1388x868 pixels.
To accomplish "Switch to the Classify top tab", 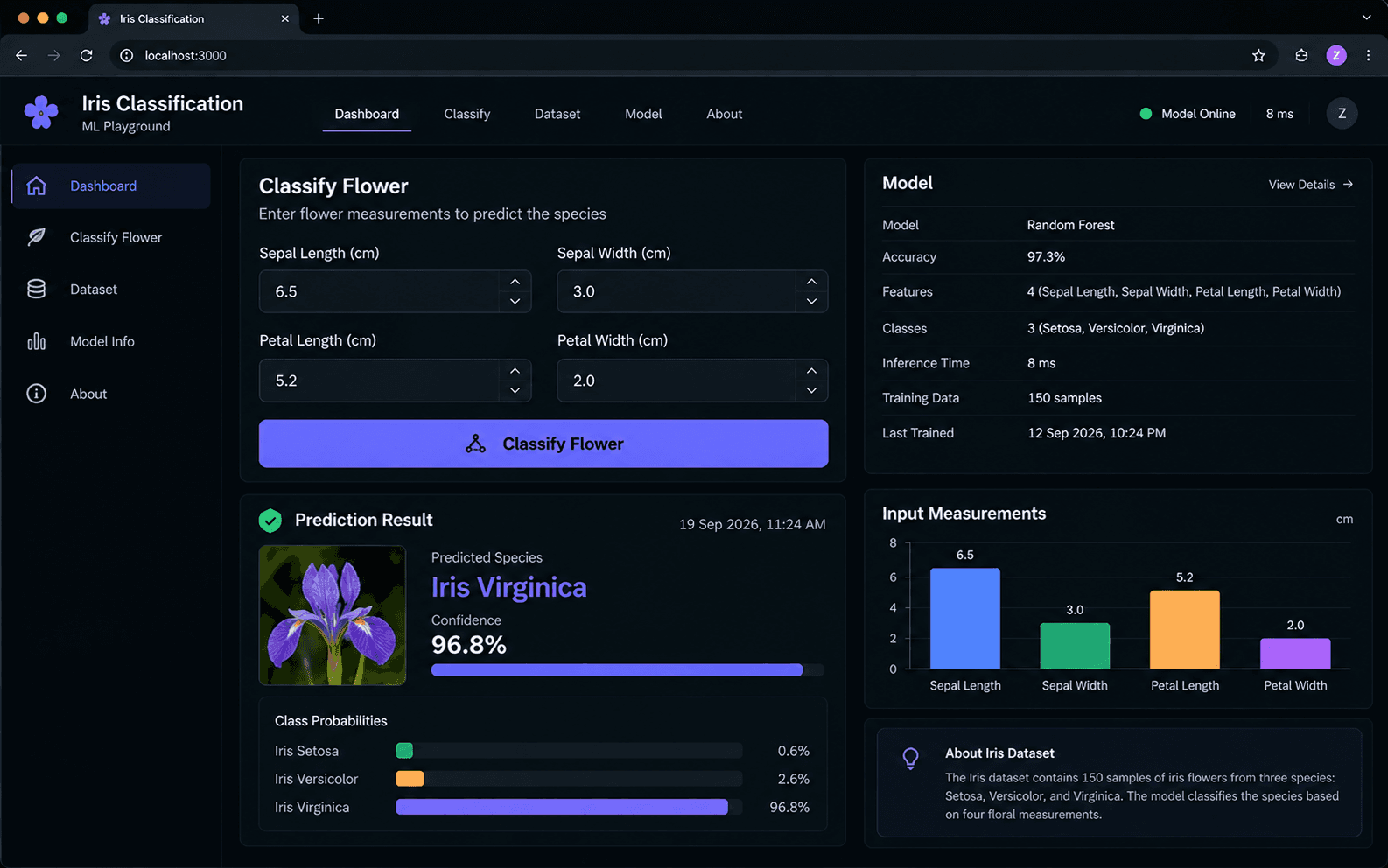I will click(467, 114).
